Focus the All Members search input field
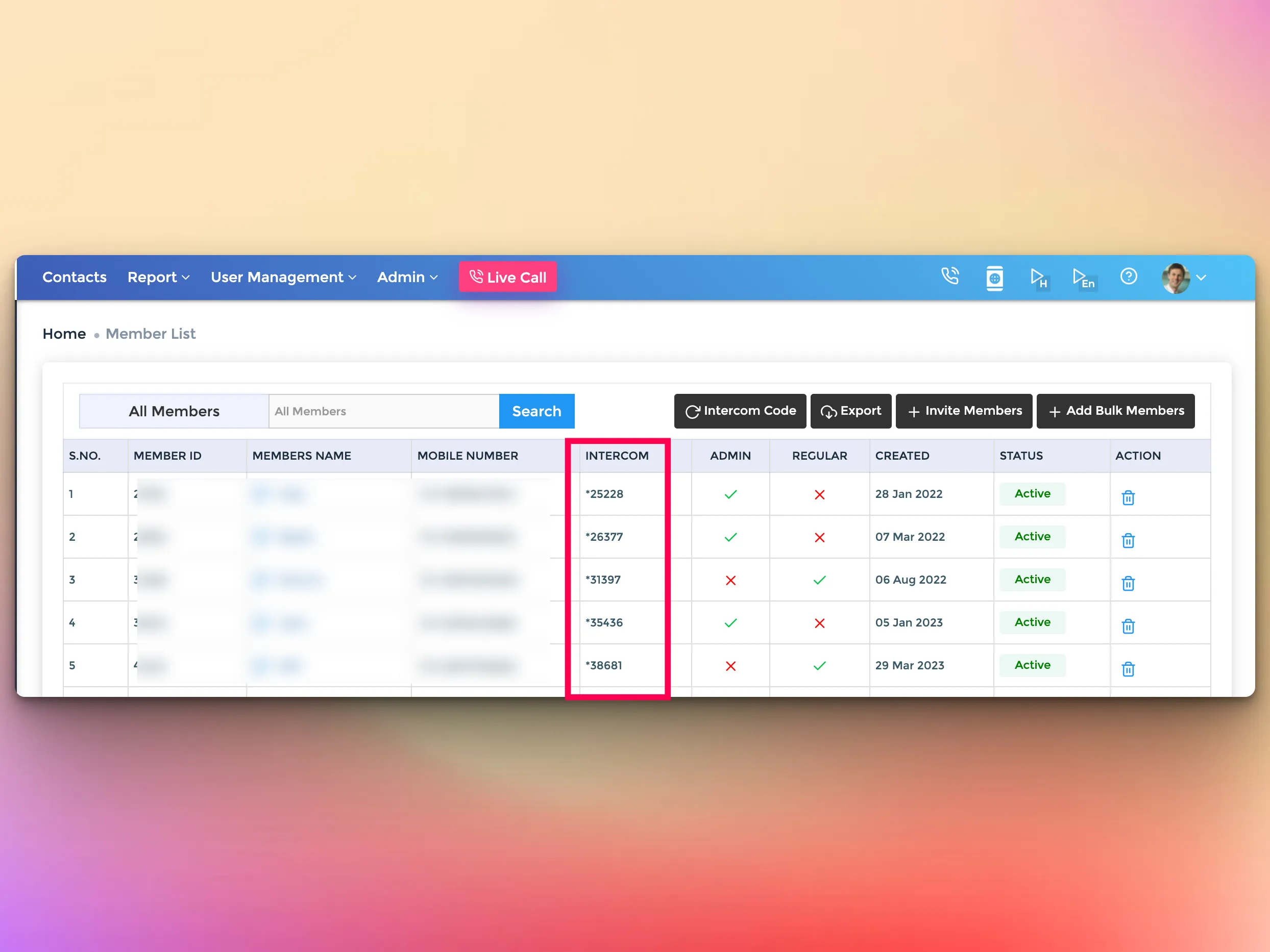Image resolution: width=1270 pixels, height=952 pixels. coord(383,411)
